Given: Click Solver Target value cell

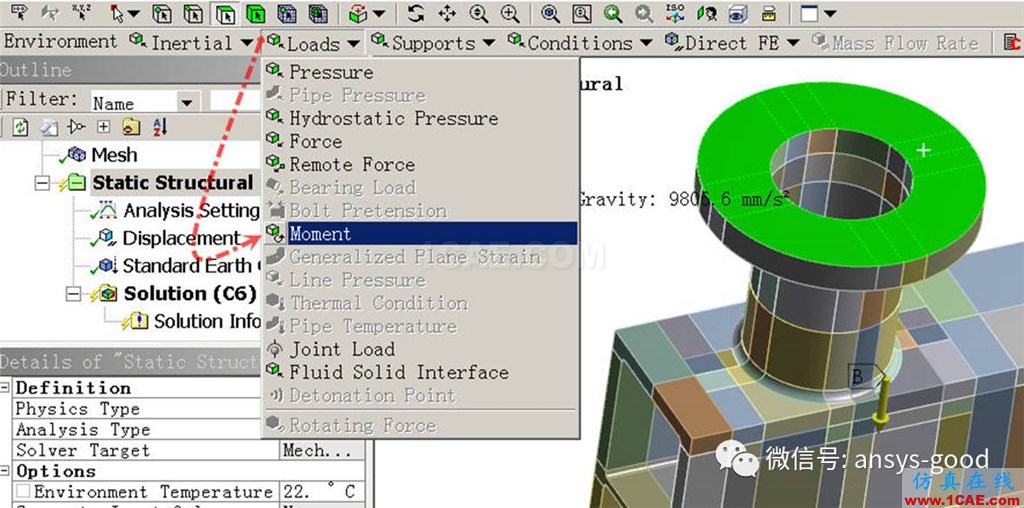Looking at the screenshot, I should pos(322,451).
